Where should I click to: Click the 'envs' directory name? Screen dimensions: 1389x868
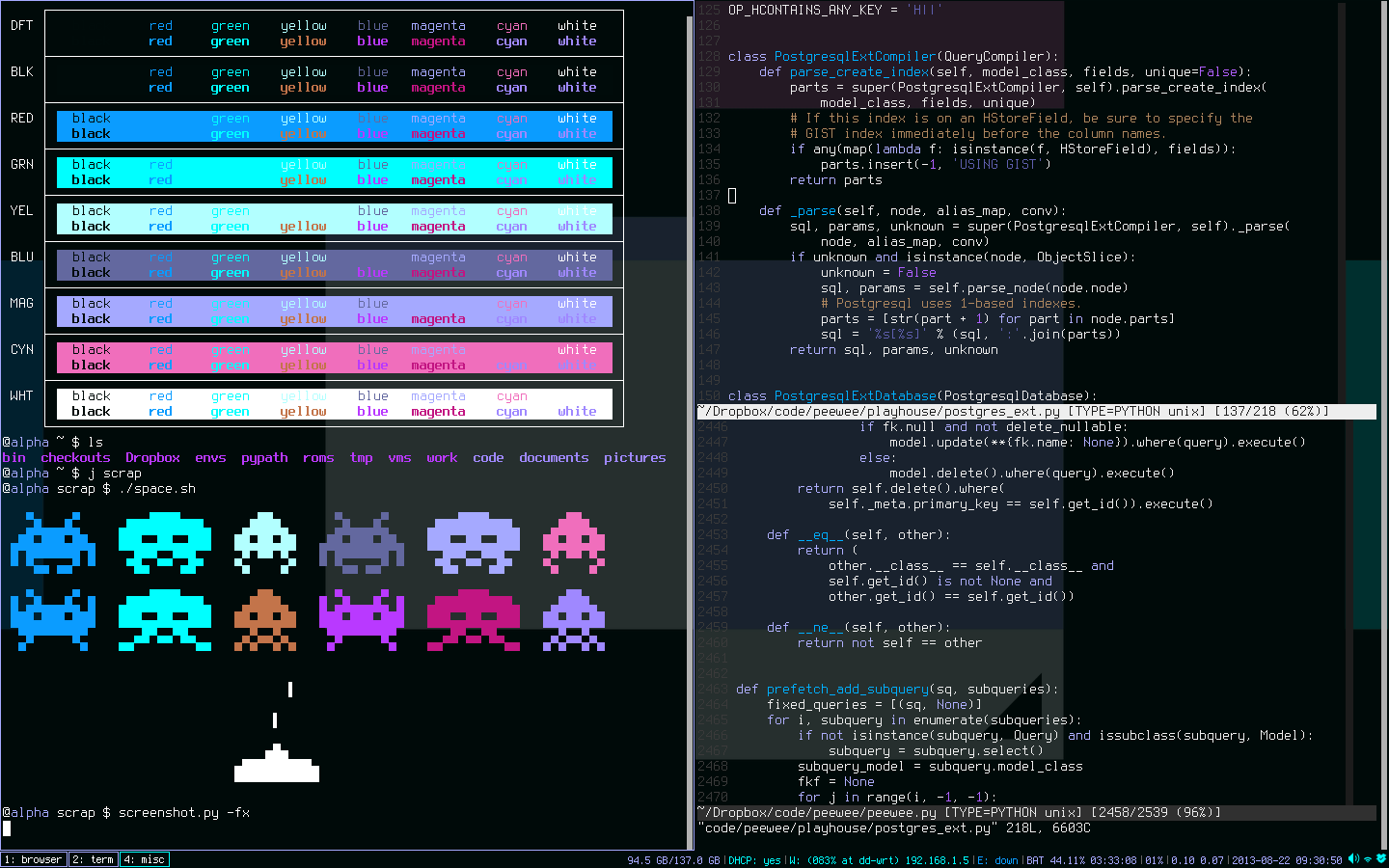210,458
